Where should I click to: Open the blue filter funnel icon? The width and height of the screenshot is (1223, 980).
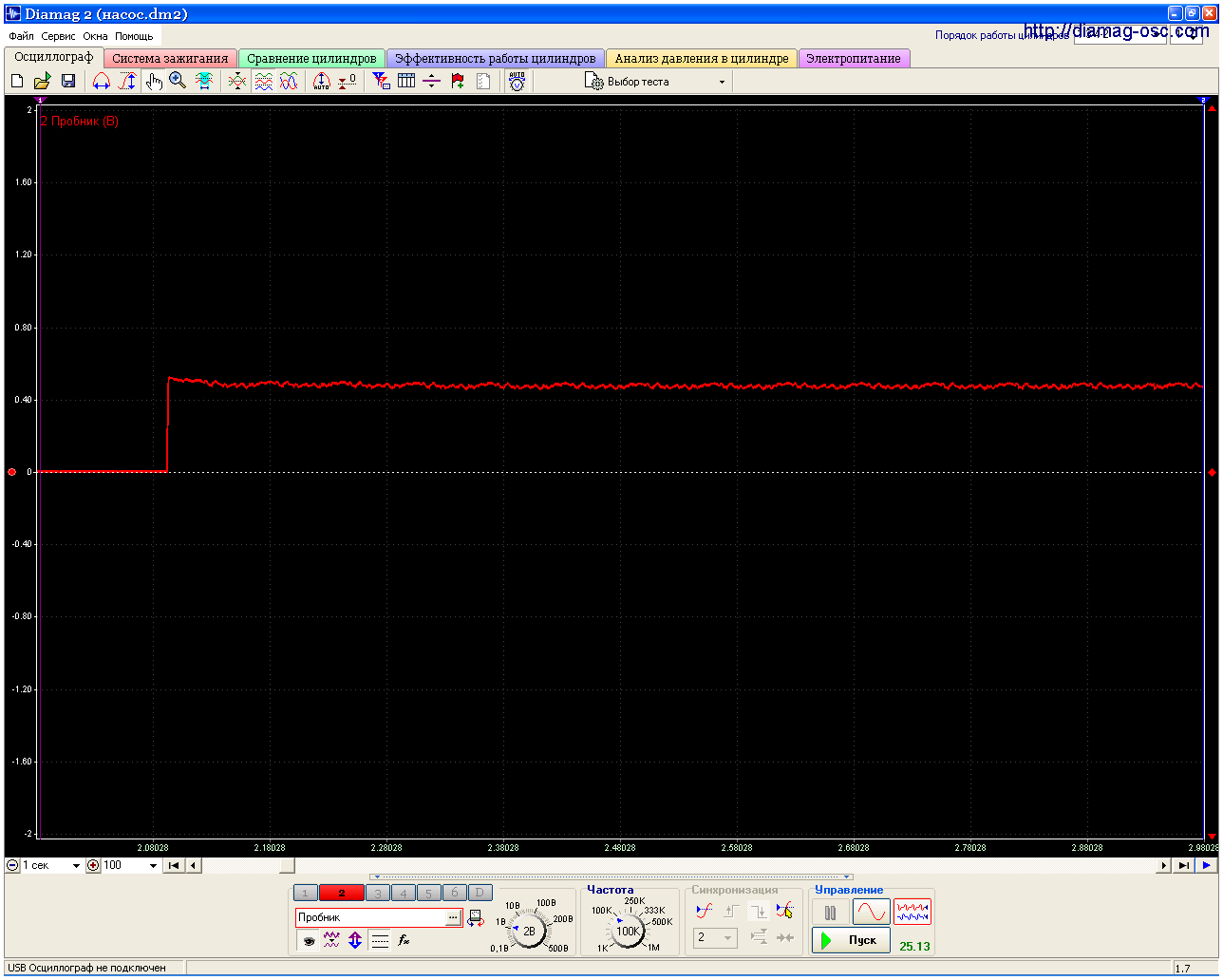point(381,82)
